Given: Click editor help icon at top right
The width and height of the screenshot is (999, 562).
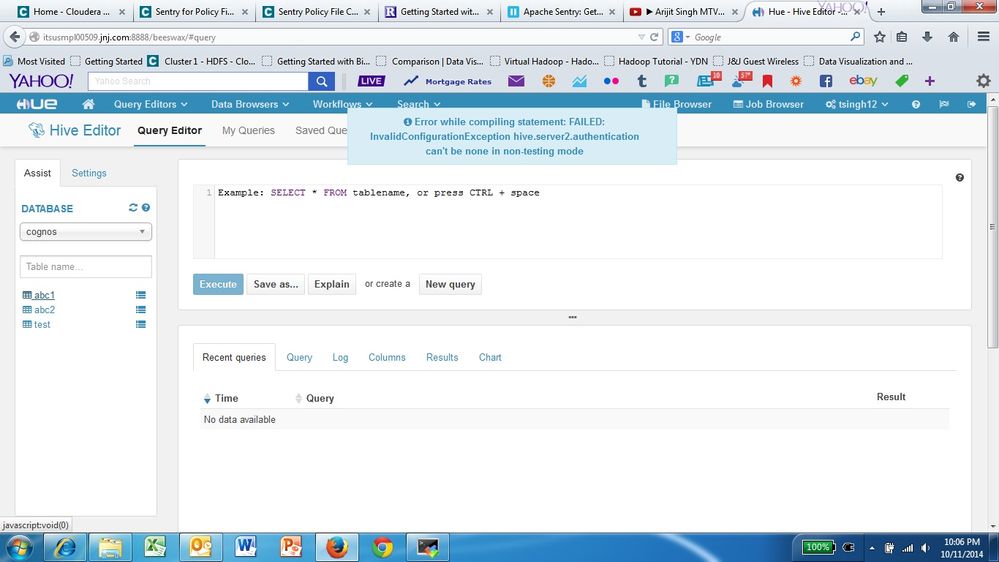Looking at the screenshot, I should pos(959,178).
